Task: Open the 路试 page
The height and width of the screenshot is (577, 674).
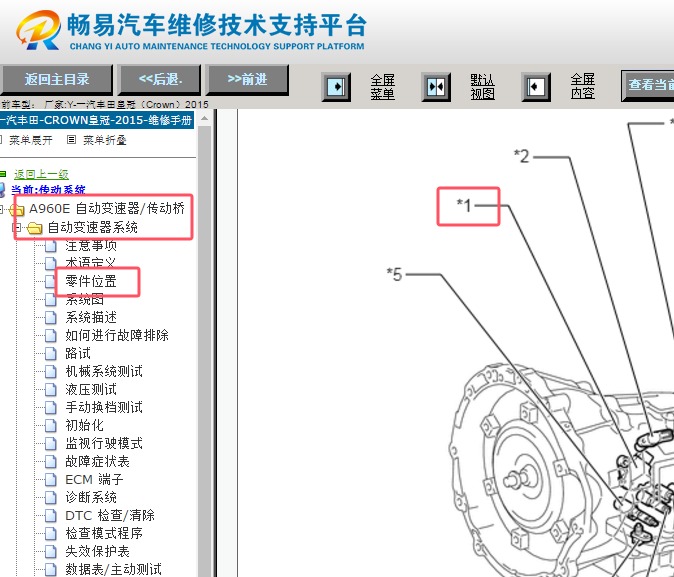Action: [78, 353]
